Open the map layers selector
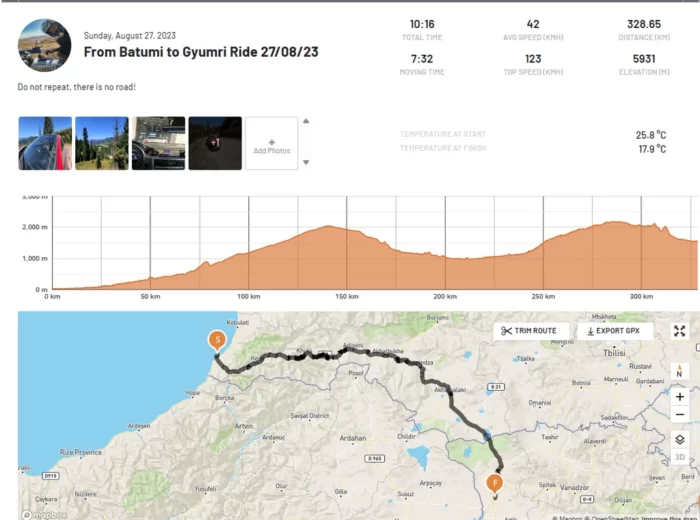 680,439
